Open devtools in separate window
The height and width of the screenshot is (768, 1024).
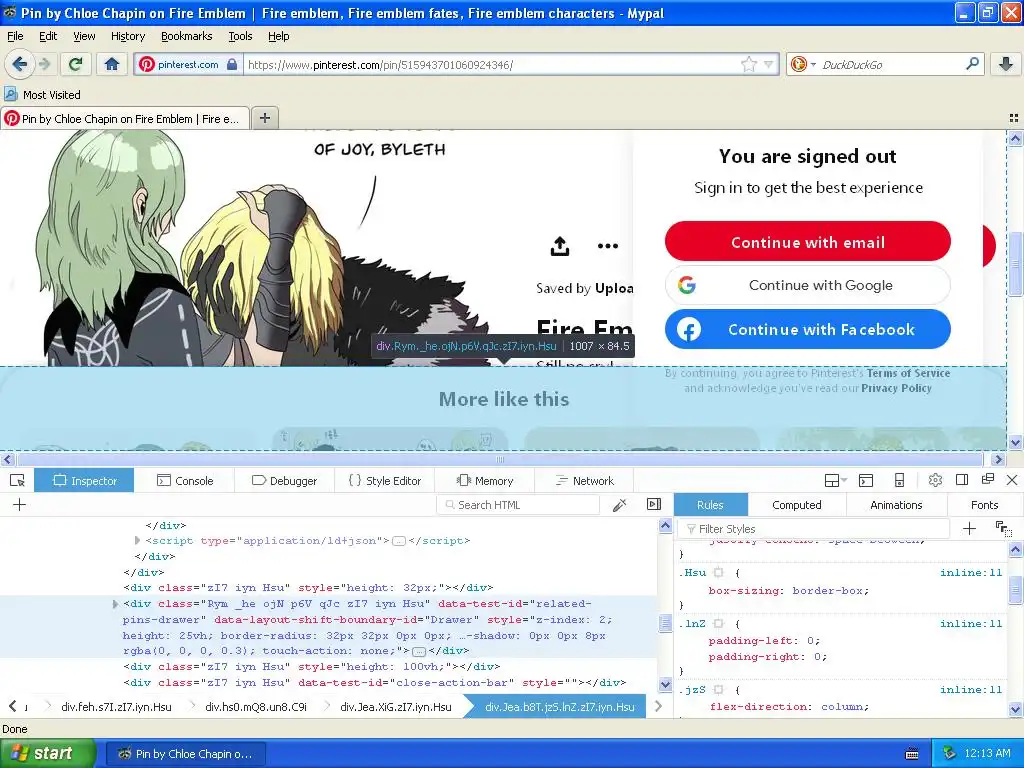(x=987, y=480)
